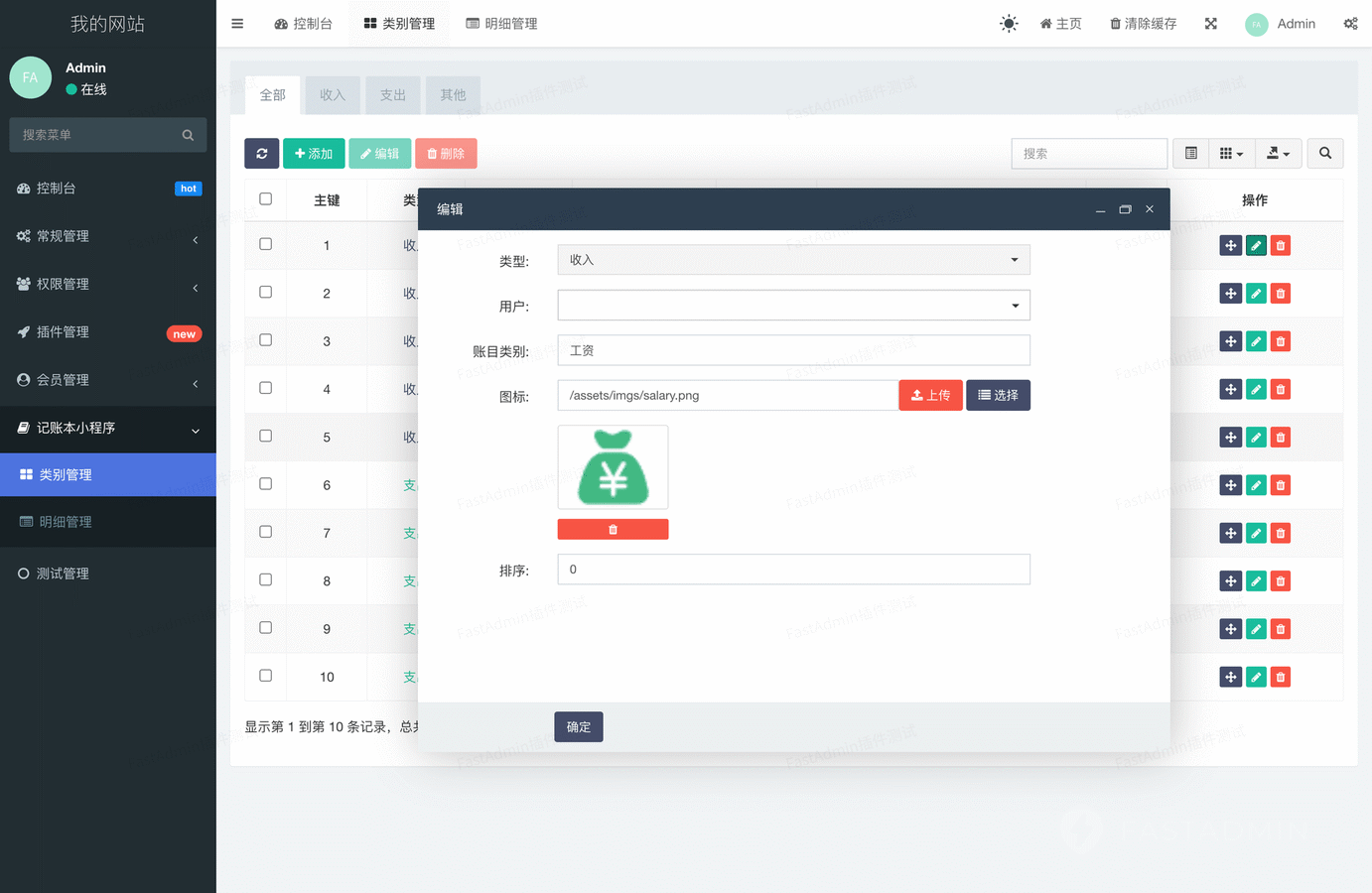This screenshot has height=893, width=1372.
Task: Click the drag-move icon in row 5
Action: coord(1230,438)
